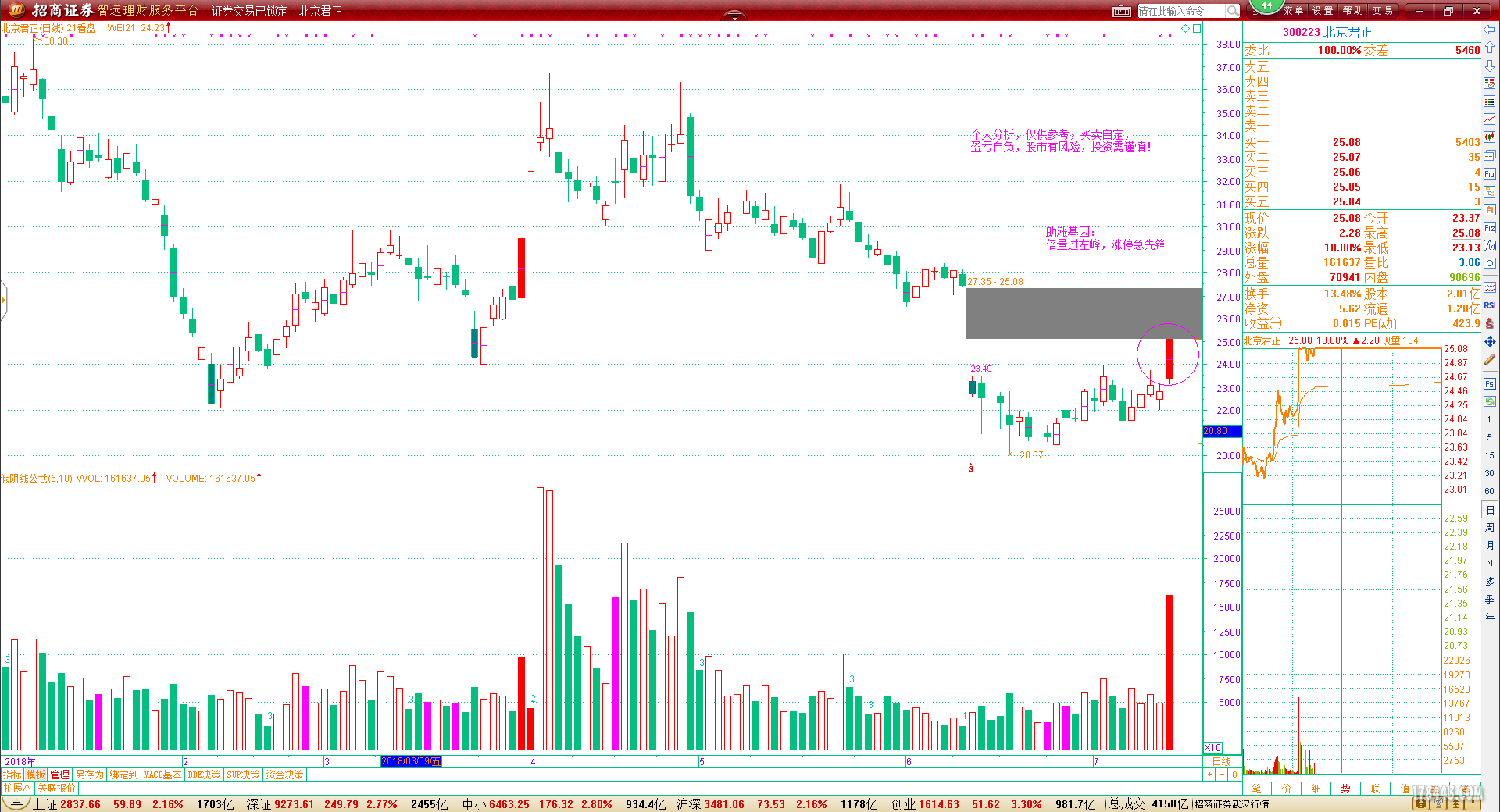Open the news/info window icon
Viewport: 1500px width, 812px height.
(x=1490, y=155)
